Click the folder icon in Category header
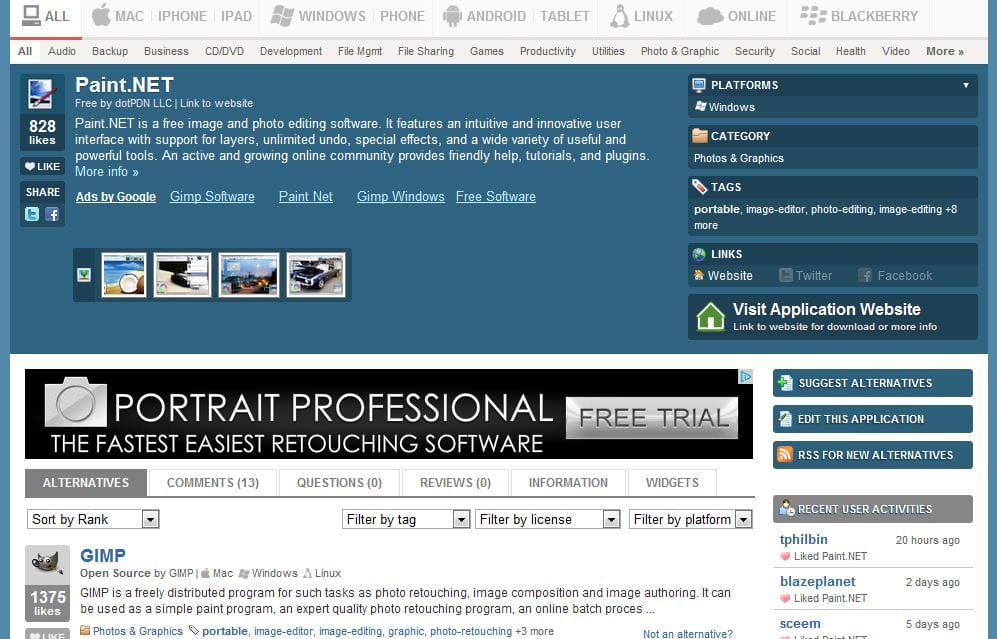This screenshot has height=639, width=997. (699, 135)
